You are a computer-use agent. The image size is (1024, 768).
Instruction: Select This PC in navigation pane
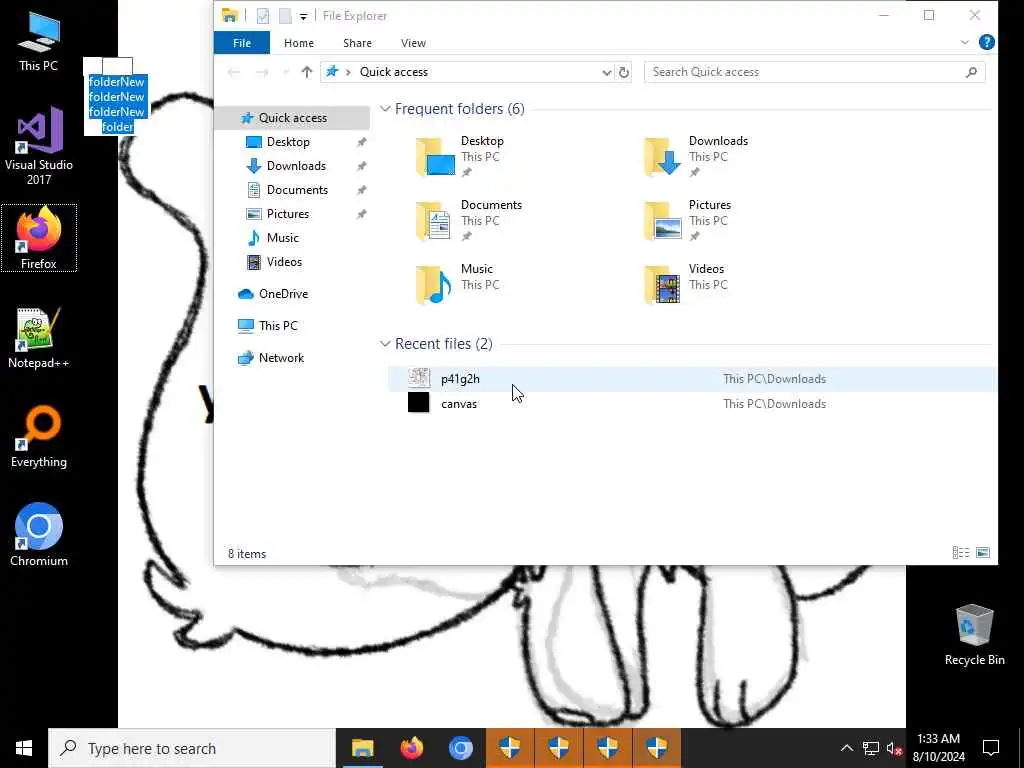coord(278,326)
